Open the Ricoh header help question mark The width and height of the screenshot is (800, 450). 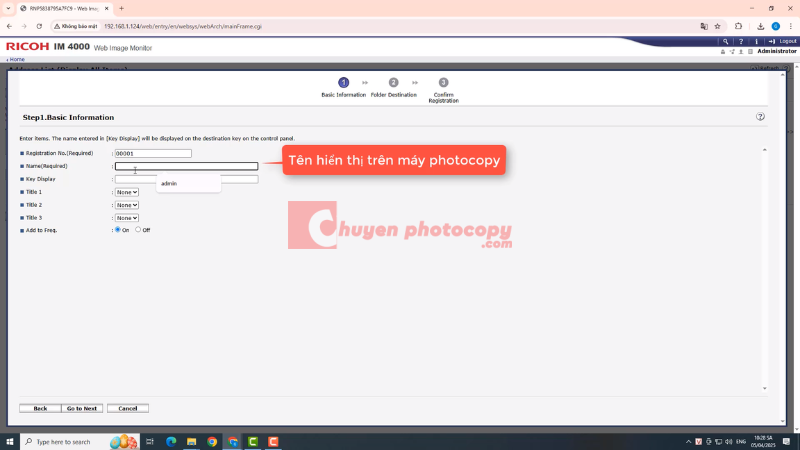tap(741, 41)
